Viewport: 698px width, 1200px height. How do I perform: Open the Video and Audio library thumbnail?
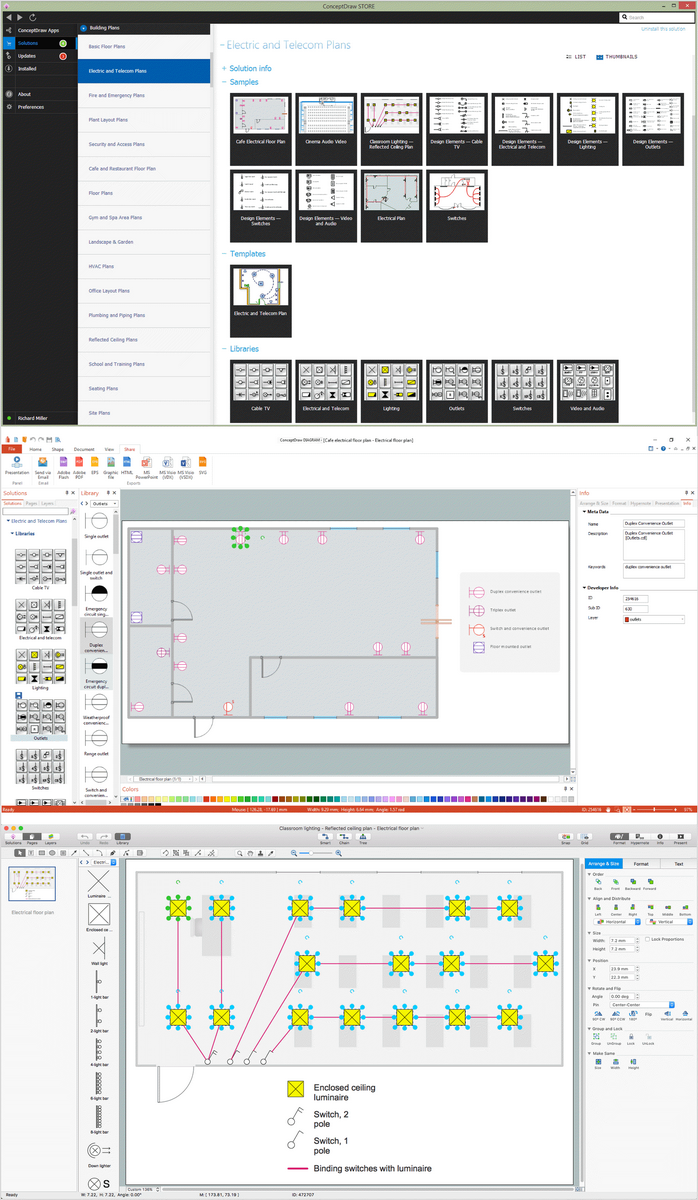pos(588,390)
